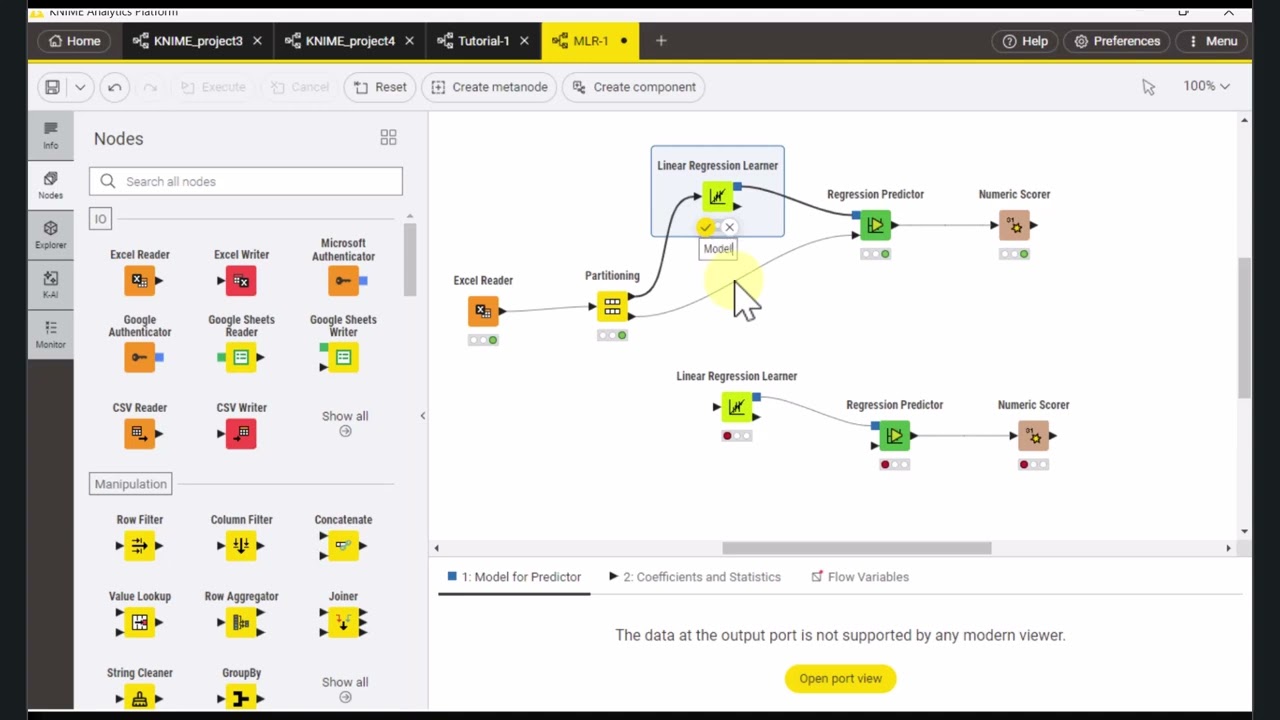The width and height of the screenshot is (1280, 720).
Task: Toggle node list grid view icon
Action: point(388,137)
